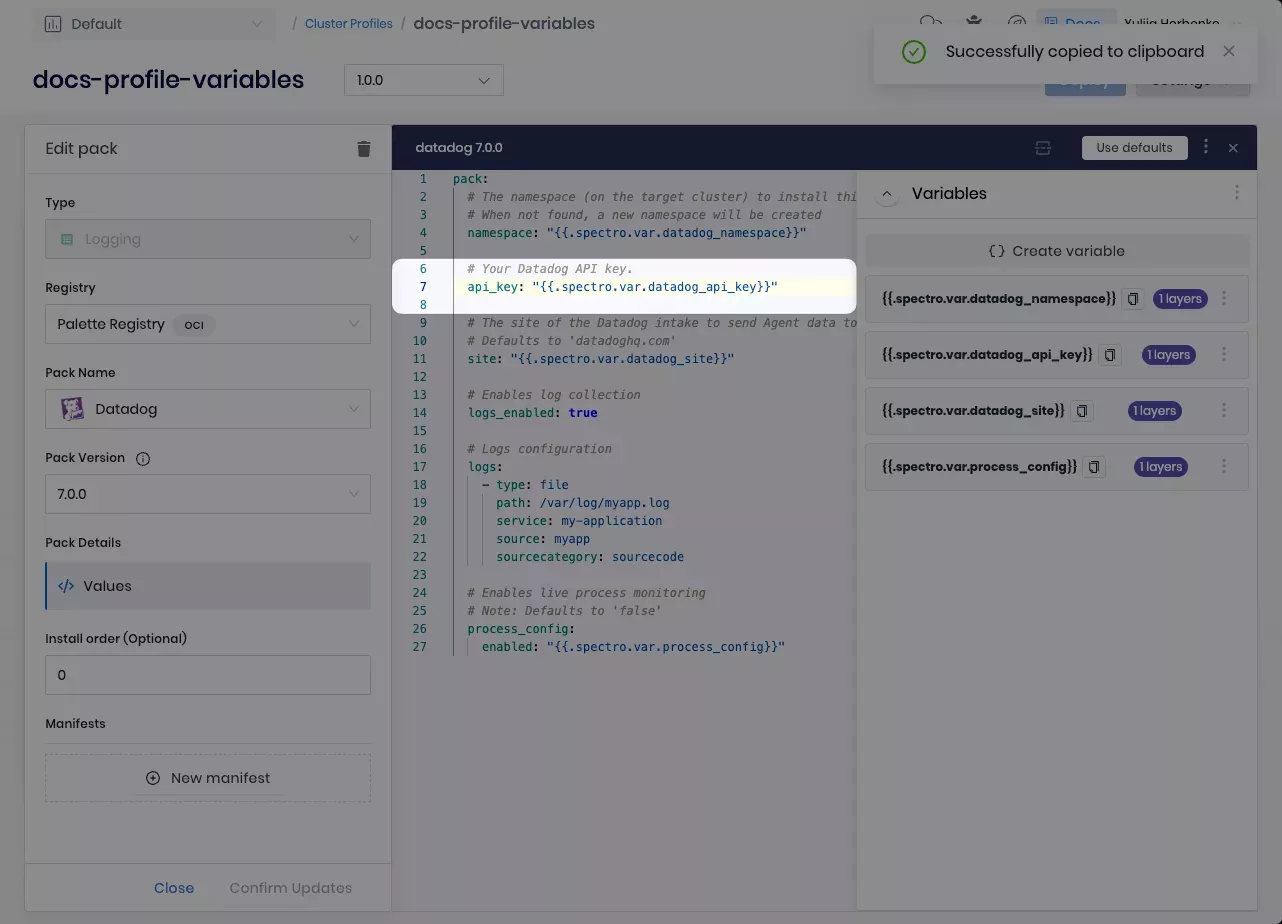Screen dimensions: 1282x924
Task: Click the 1 layers badge for process_config
Action: [1160, 467]
